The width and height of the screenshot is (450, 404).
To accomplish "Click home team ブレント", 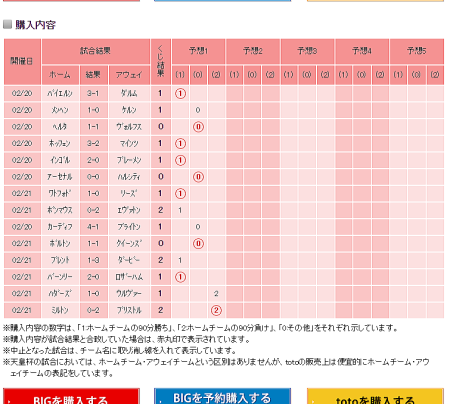I will pos(60,260).
